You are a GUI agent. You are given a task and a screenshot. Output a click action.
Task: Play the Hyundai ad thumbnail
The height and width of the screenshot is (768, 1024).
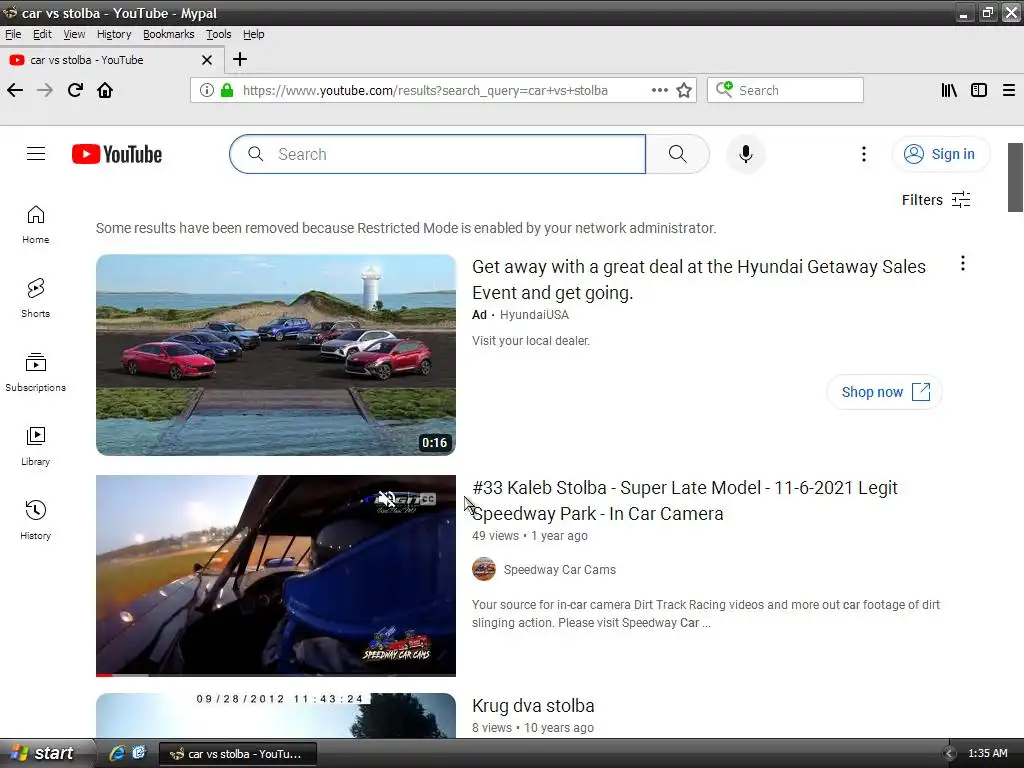tap(276, 355)
